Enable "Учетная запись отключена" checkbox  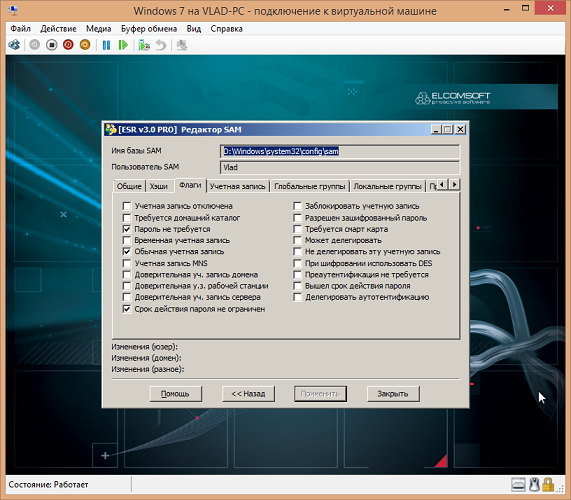pos(126,206)
